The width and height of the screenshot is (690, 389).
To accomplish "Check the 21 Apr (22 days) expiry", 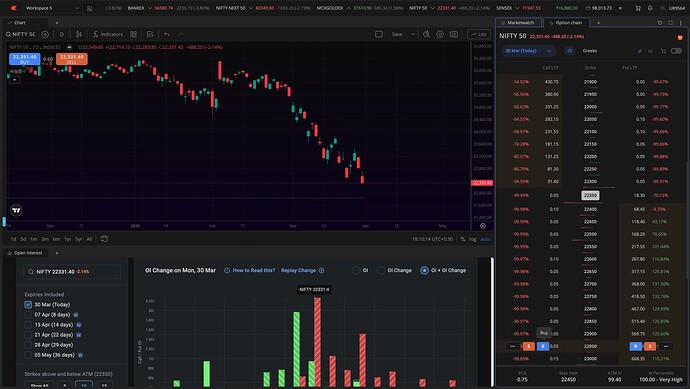I will coord(28,335).
